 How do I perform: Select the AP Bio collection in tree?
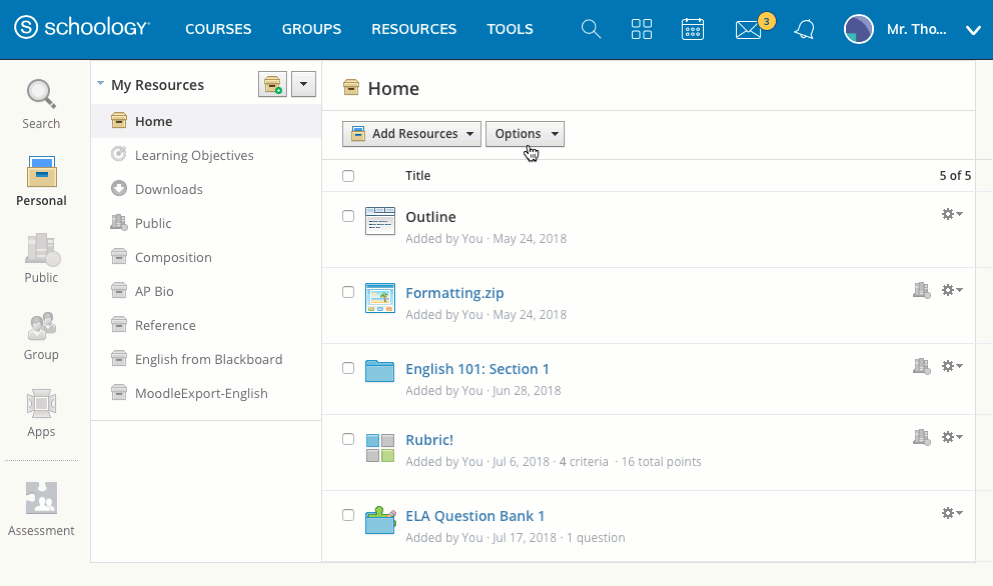[x=154, y=291]
